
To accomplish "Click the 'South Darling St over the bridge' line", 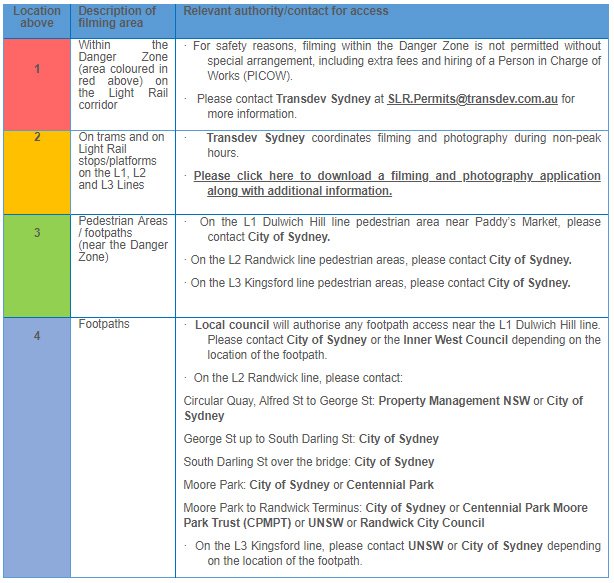I will point(309,462).
